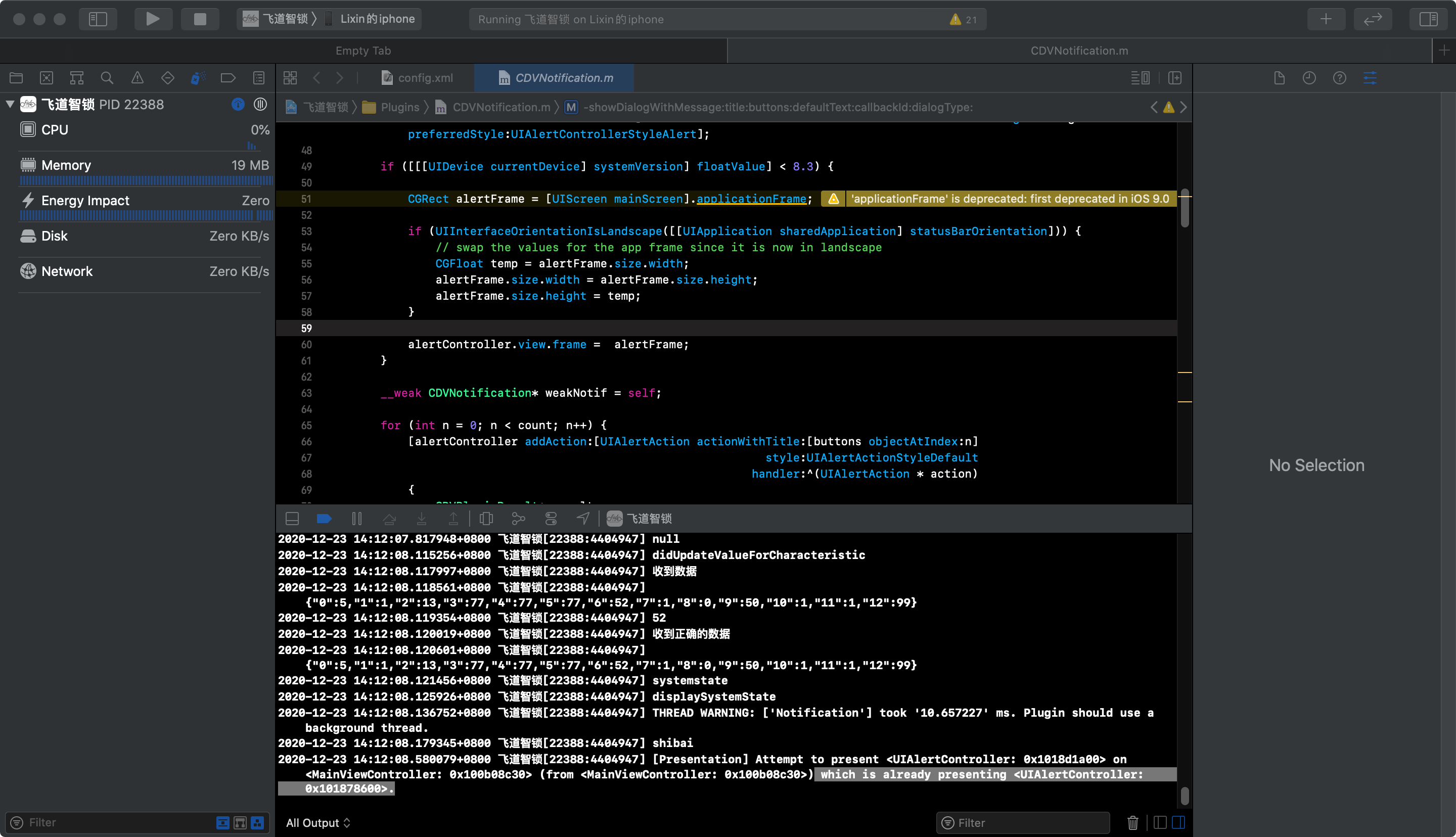Click the Stop button in the toolbar
The height and width of the screenshot is (837, 1456).
pyautogui.click(x=200, y=19)
